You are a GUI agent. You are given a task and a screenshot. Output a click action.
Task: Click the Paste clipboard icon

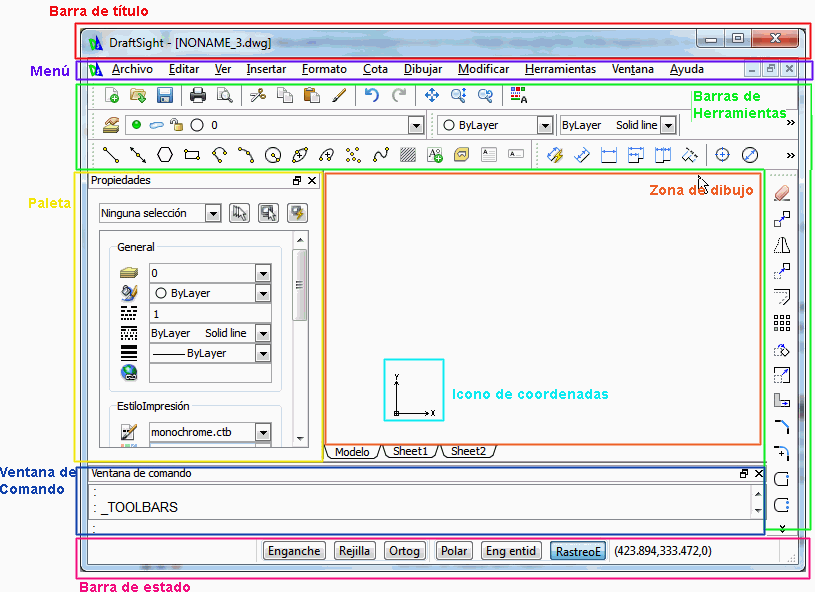point(311,95)
